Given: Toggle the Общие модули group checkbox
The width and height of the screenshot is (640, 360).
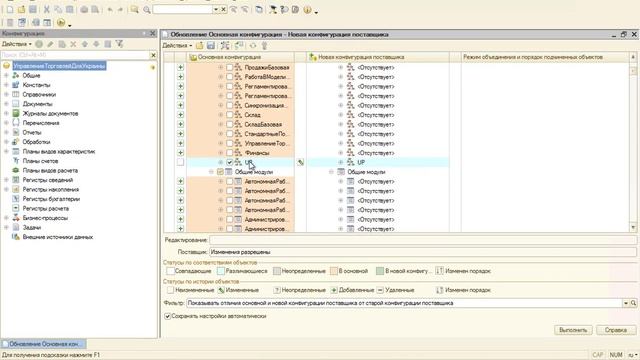Looking at the screenshot, I should 220,172.
